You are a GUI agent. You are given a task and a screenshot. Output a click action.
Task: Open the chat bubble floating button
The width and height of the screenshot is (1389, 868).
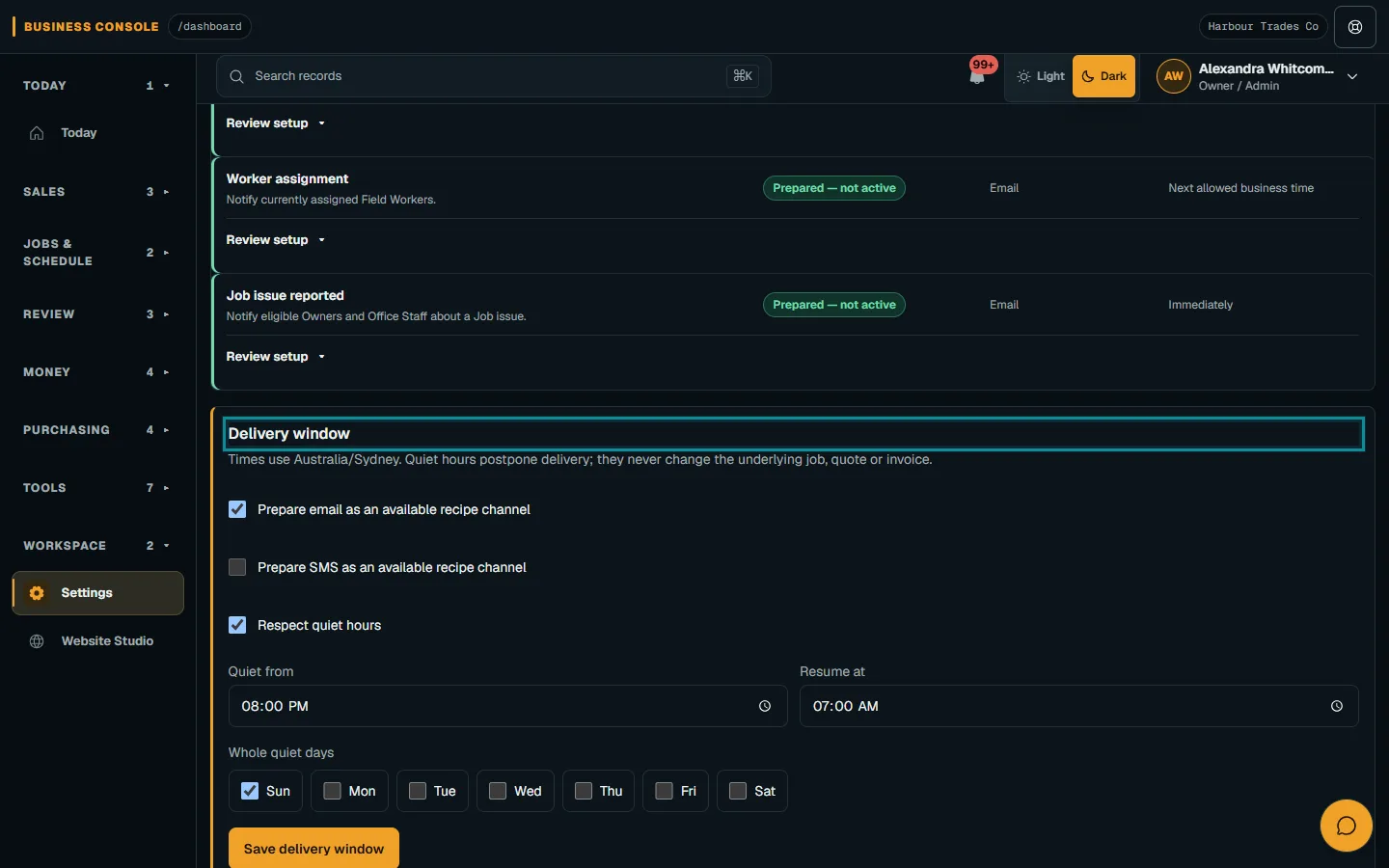click(x=1347, y=826)
